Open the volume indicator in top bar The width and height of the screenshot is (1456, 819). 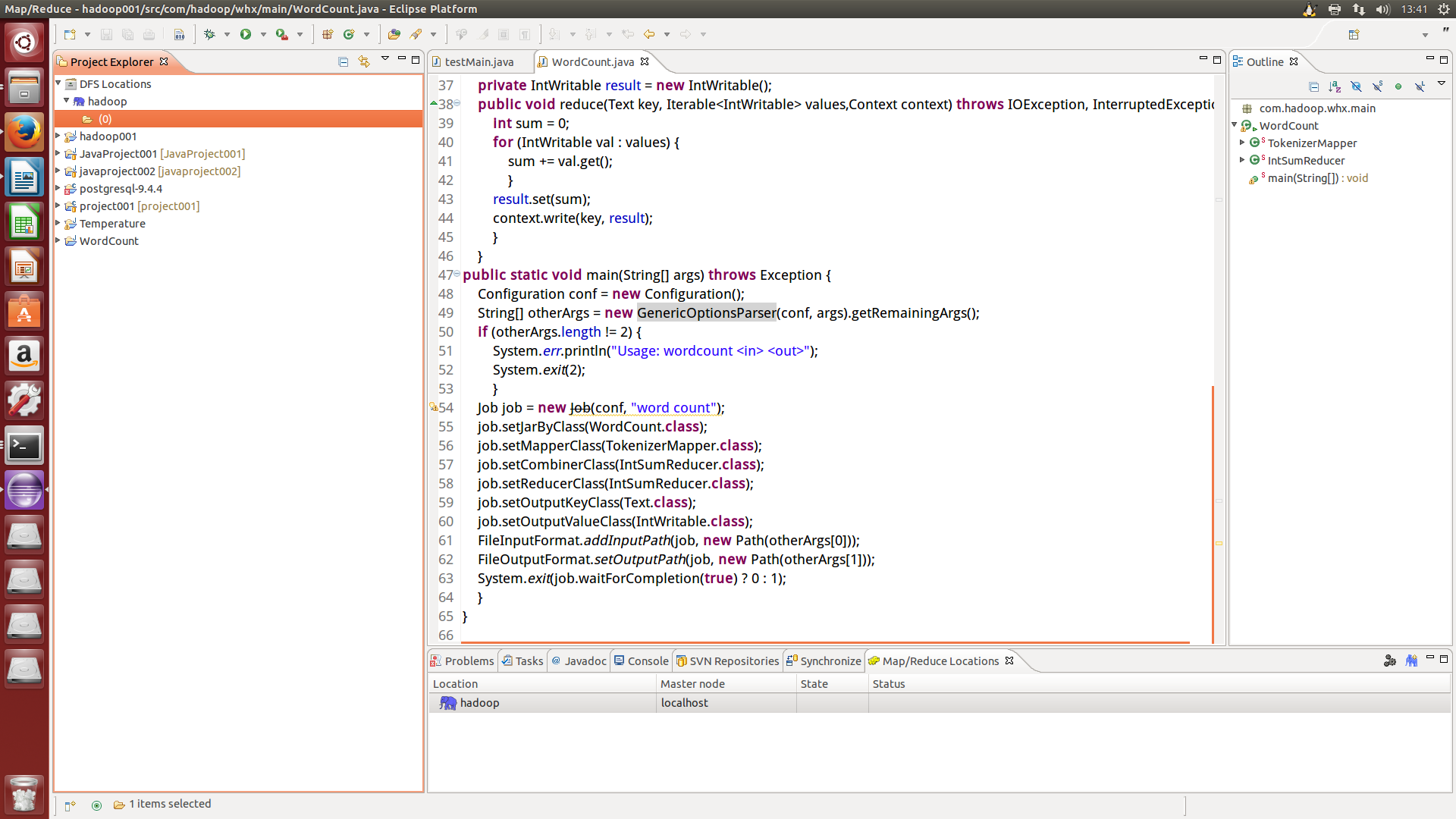1382,9
